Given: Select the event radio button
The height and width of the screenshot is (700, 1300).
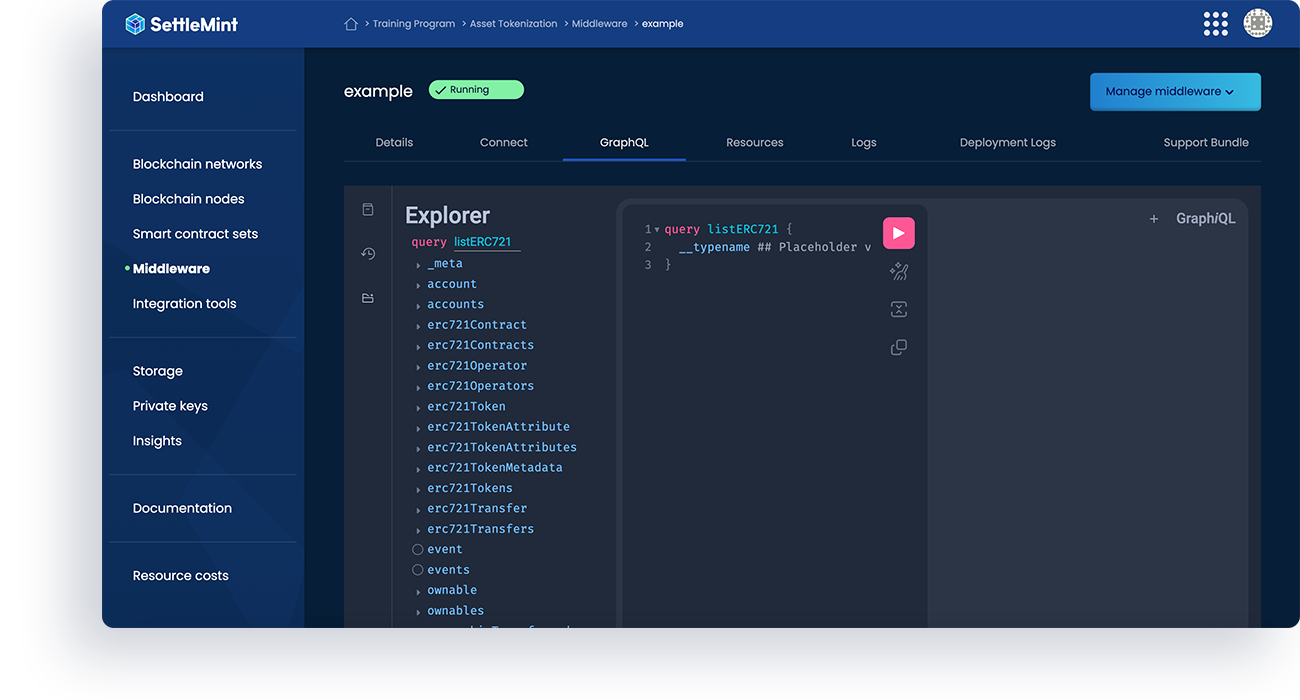Looking at the screenshot, I should point(417,549).
